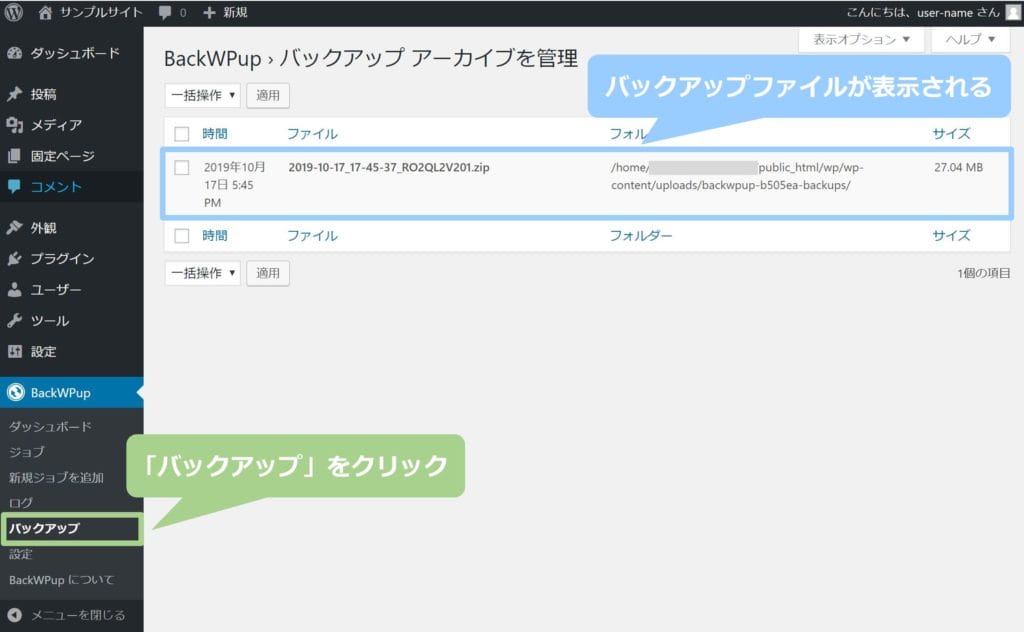Click the WordPress logo icon in admin bar
This screenshot has width=1024, height=632.
pos(14,13)
